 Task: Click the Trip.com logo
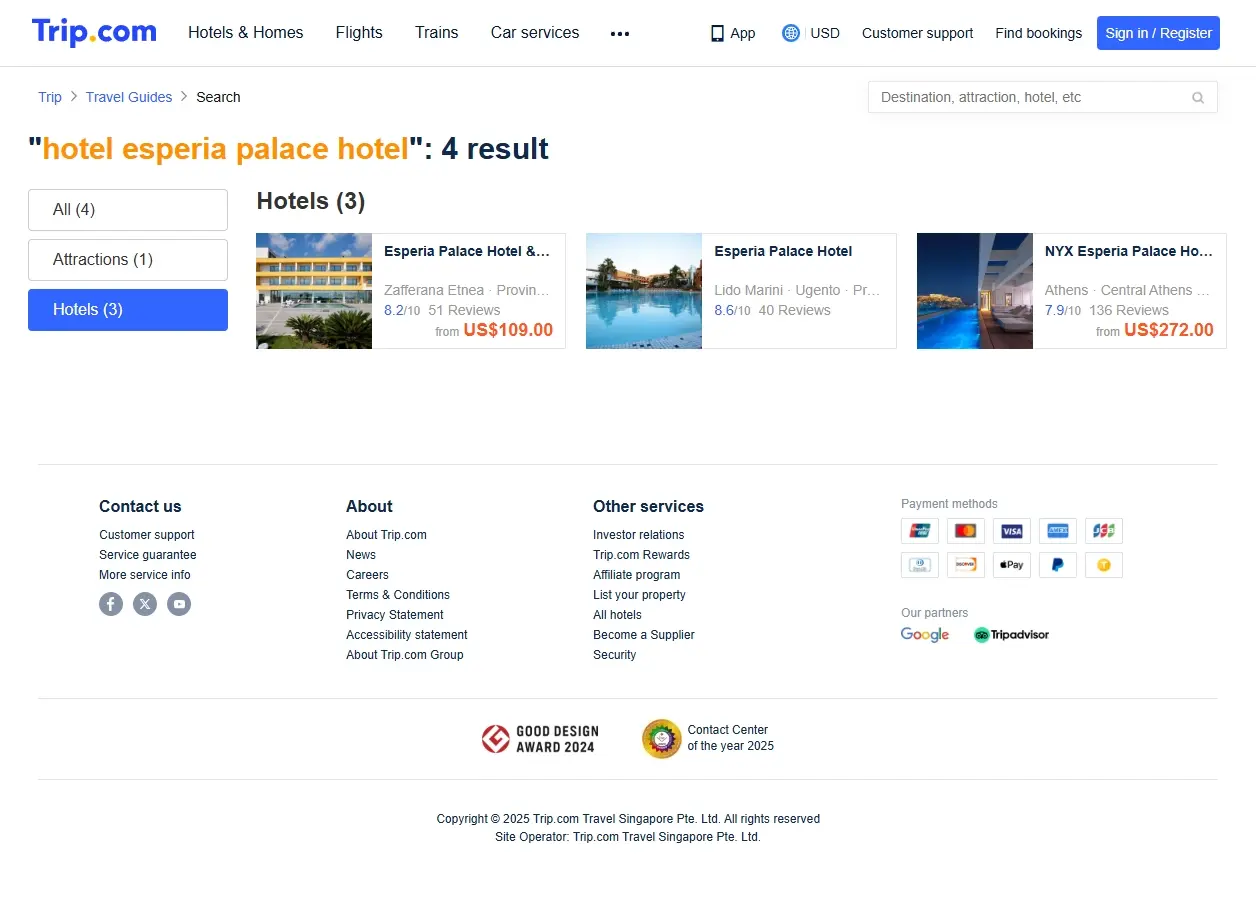point(94,32)
